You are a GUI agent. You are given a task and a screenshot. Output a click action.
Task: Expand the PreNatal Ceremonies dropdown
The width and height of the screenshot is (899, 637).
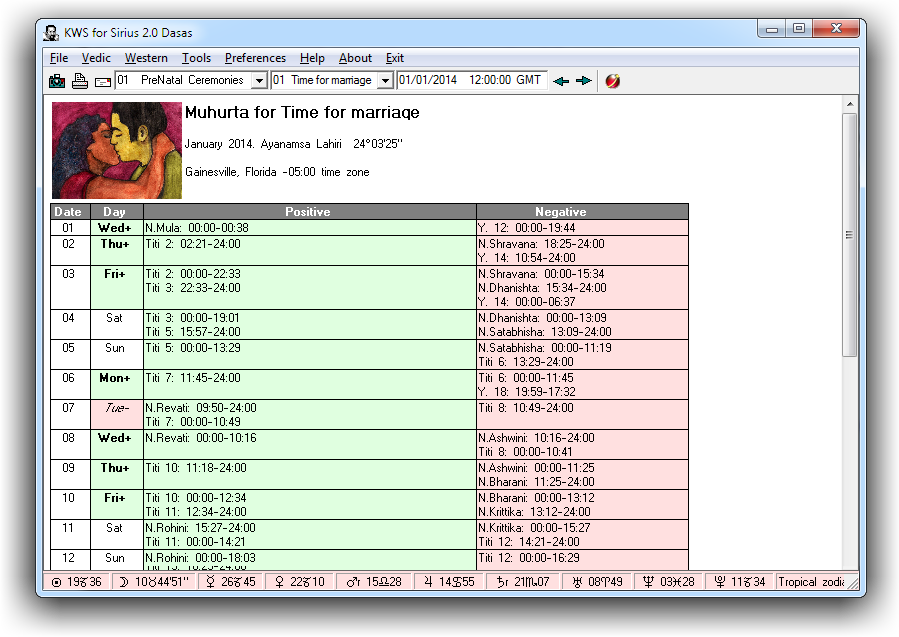click(259, 81)
